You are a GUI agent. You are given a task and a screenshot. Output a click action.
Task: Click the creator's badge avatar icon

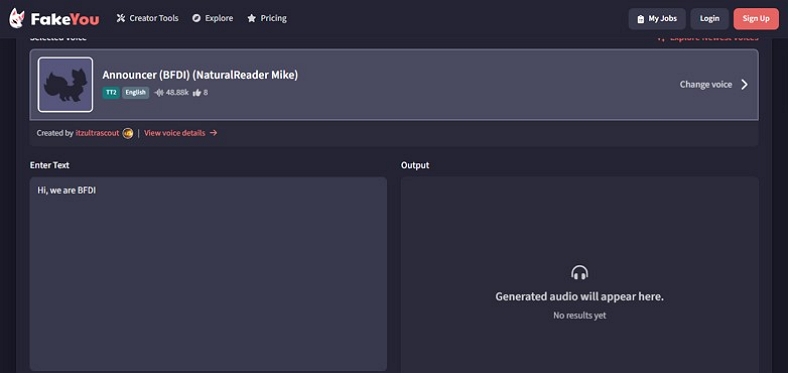click(x=128, y=133)
